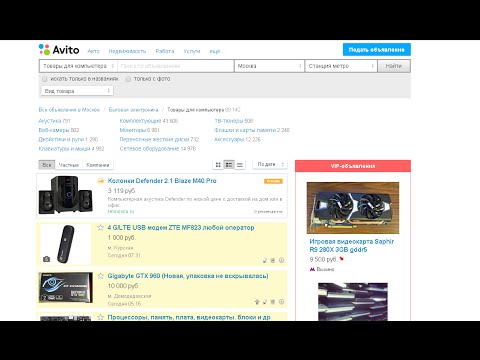The height and width of the screenshot is (360, 480).
Task: Open the Колонки Defender 2.1 Blaze M40 Pro listing
Action: pos(162,181)
